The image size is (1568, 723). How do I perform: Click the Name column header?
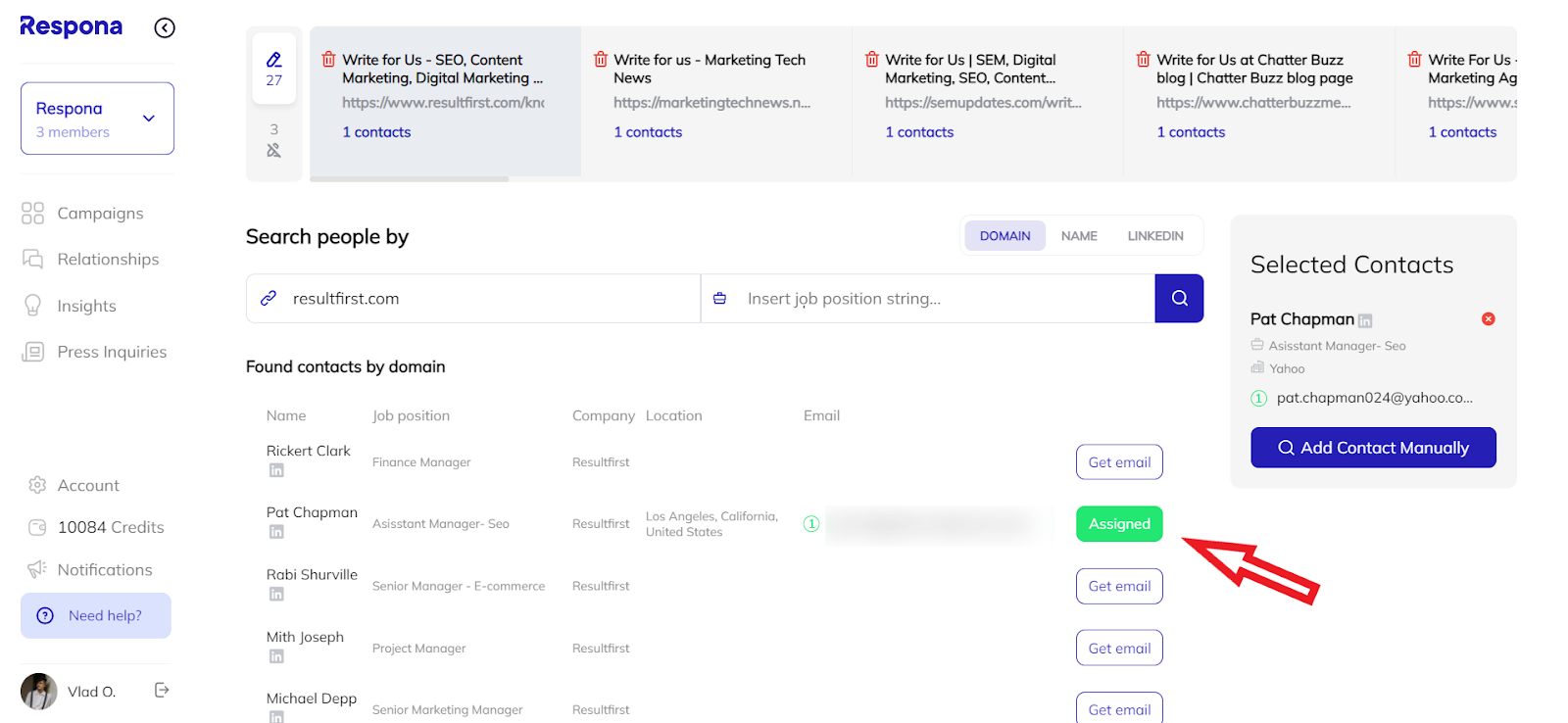[x=286, y=415]
